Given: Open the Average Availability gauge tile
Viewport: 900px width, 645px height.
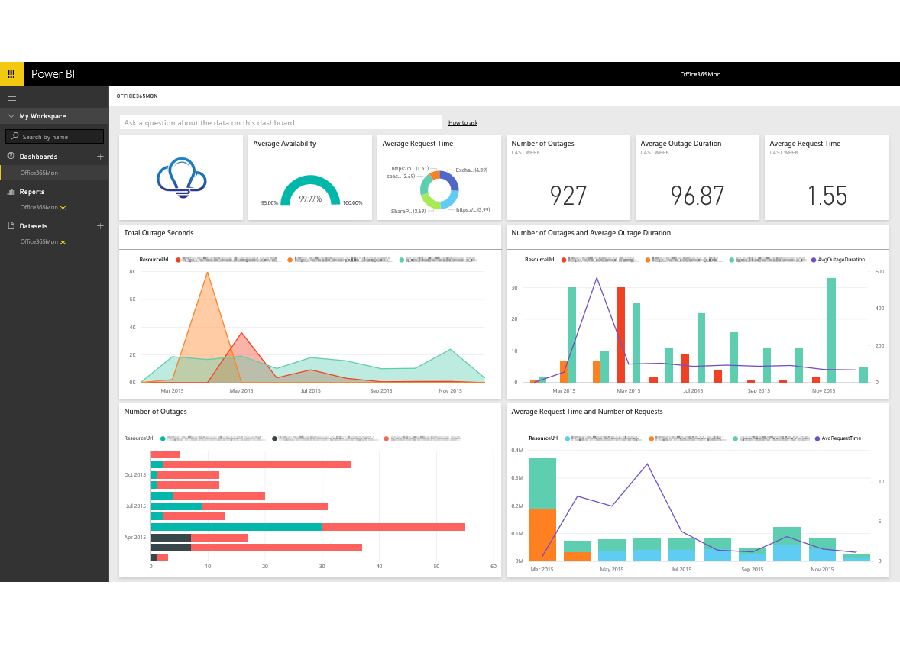Looking at the screenshot, I should (310, 177).
